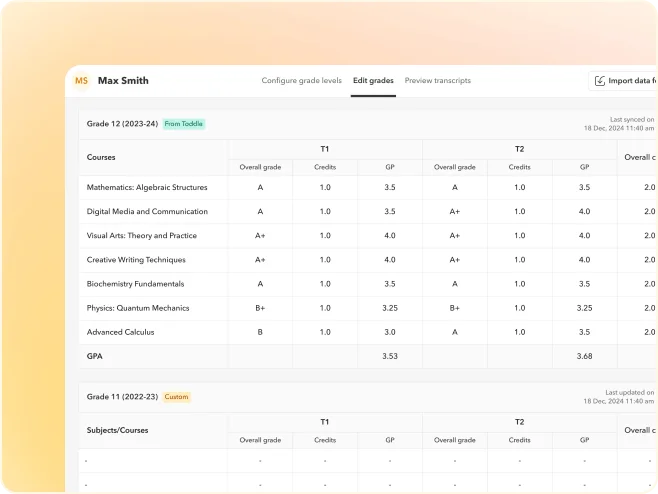Click the Import data button label
658x494 pixels.
[632, 81]
